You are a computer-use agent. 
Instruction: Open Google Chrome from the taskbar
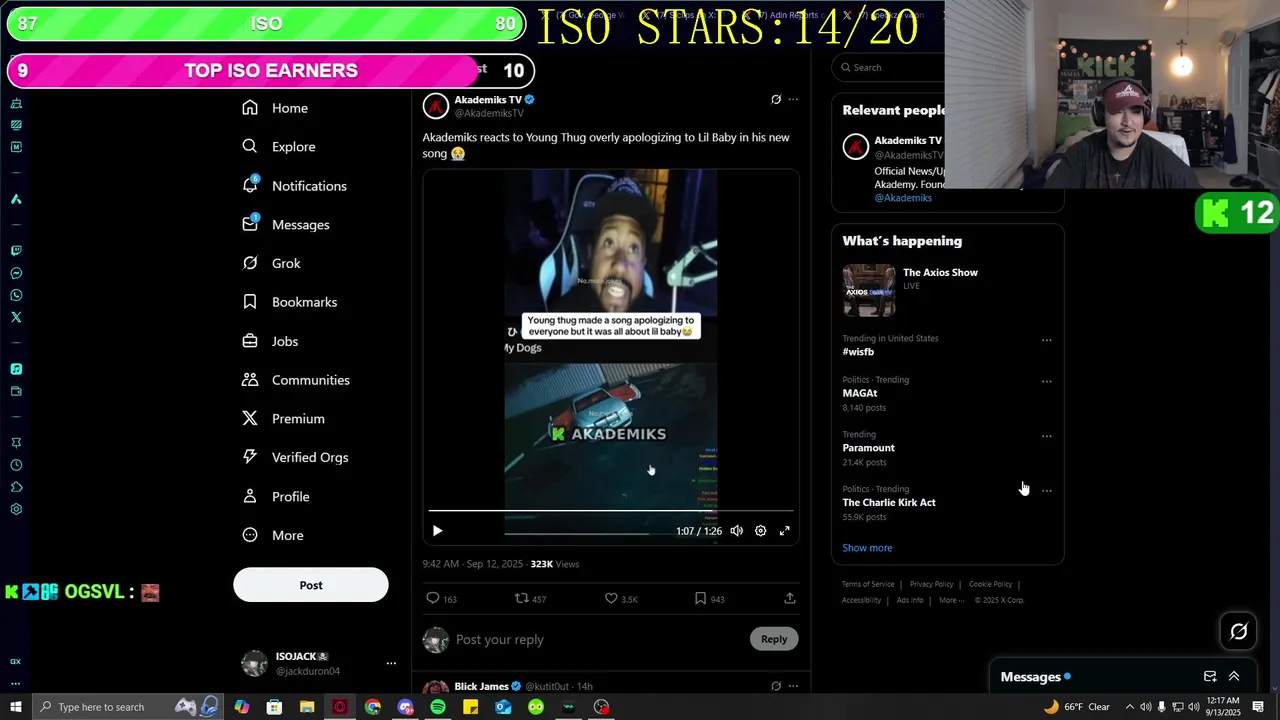tap(373, 707)
